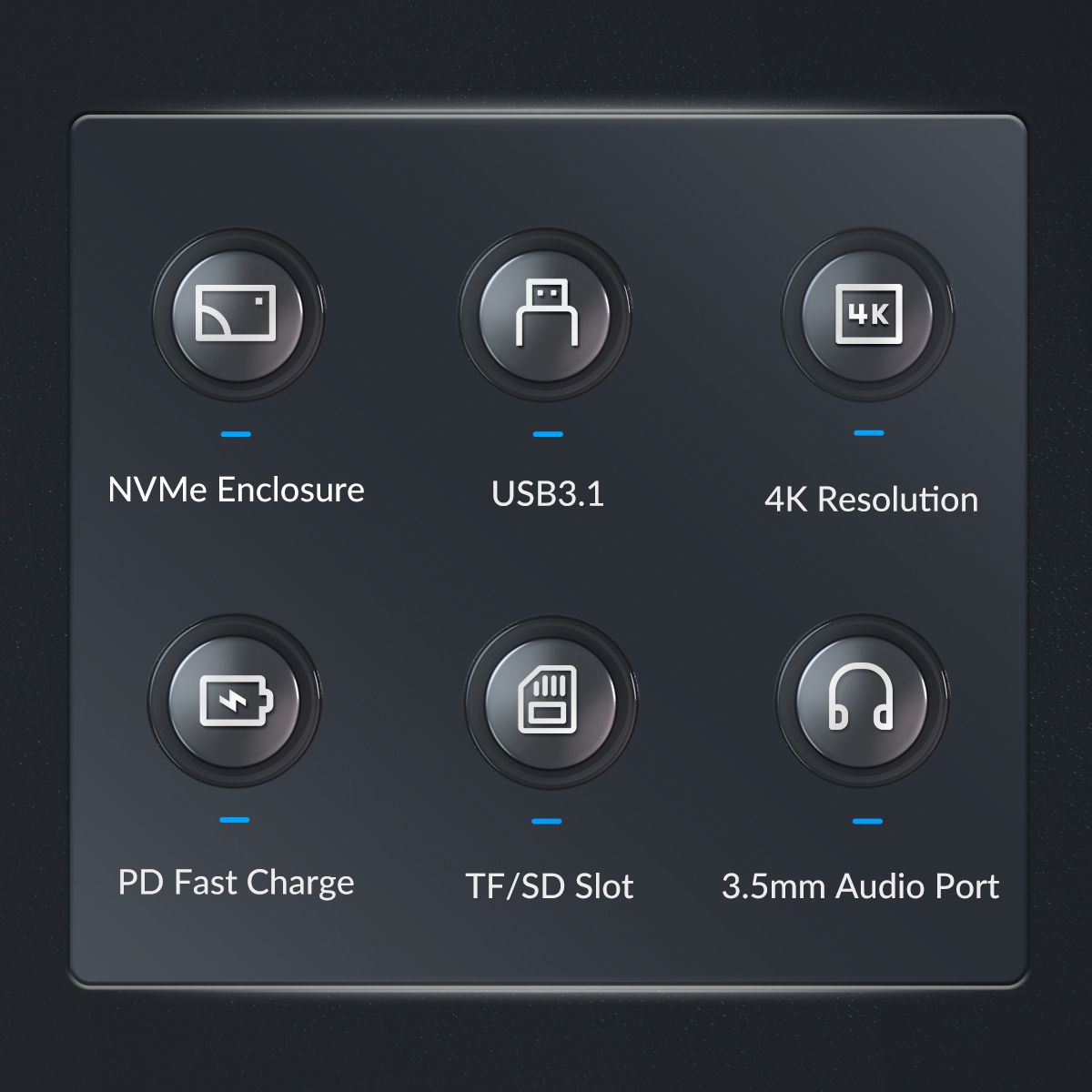The width and height of the screenshot is (1092, 1092).
Task: Select the USB3.1 text label
Action: pos(547,494)
